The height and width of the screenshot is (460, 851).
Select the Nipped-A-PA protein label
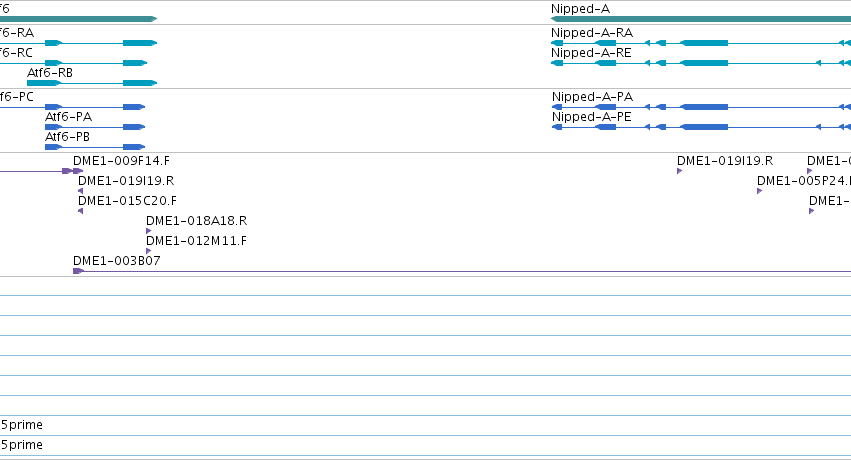click(x=592, y=97)
